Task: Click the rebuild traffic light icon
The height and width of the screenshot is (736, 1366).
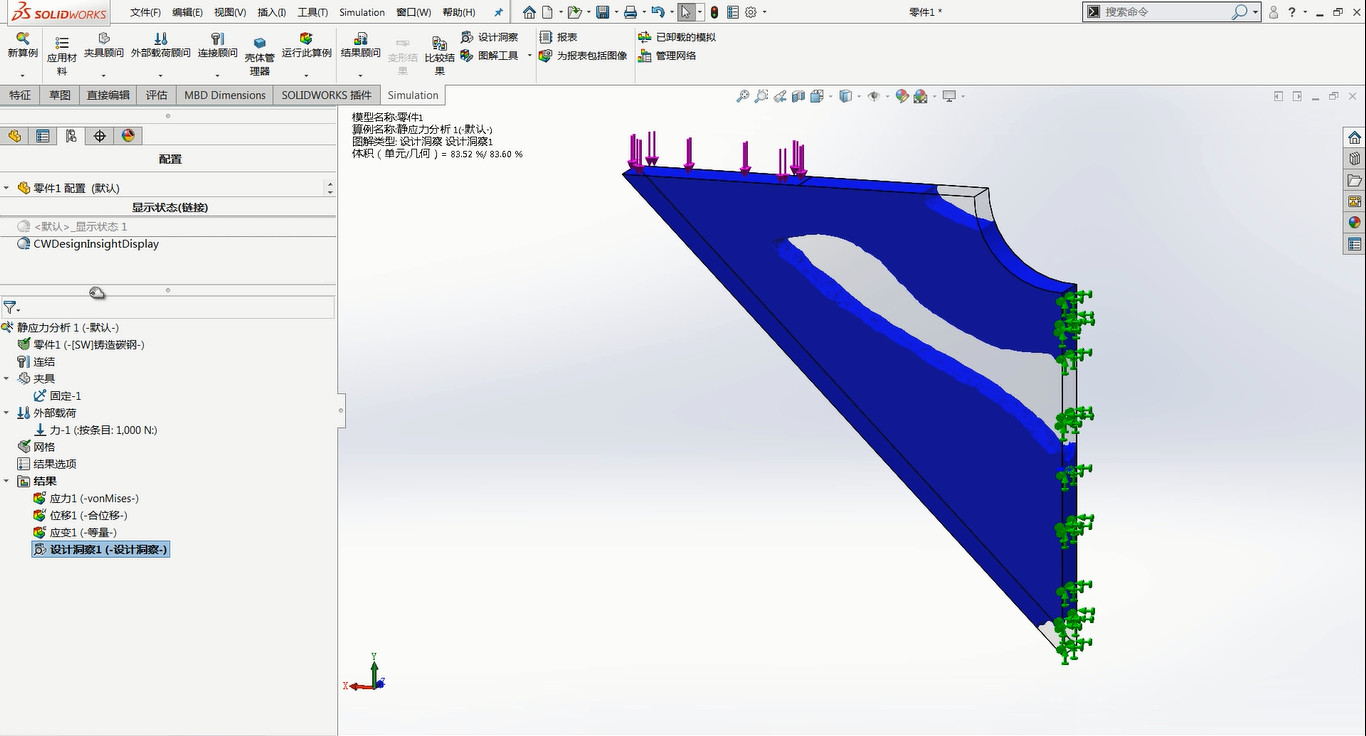Action: 714,12
